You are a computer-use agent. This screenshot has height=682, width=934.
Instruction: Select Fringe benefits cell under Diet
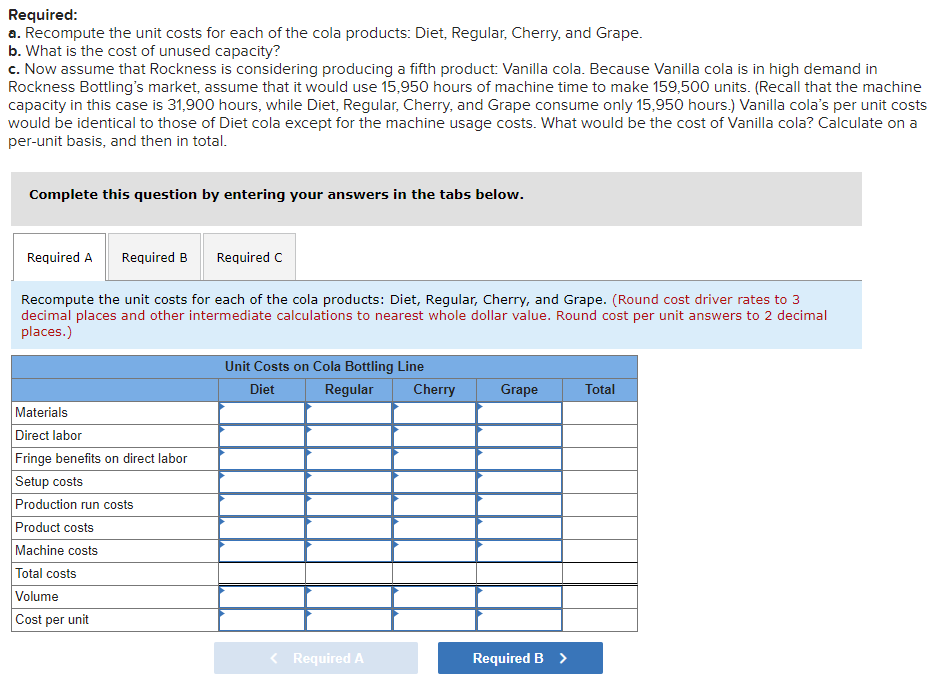tap(262, 459)
